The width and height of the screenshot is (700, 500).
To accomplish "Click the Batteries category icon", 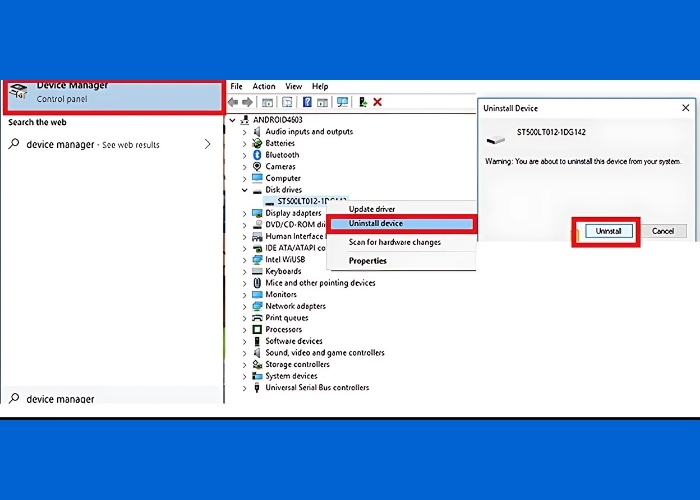I will (257, 143).
